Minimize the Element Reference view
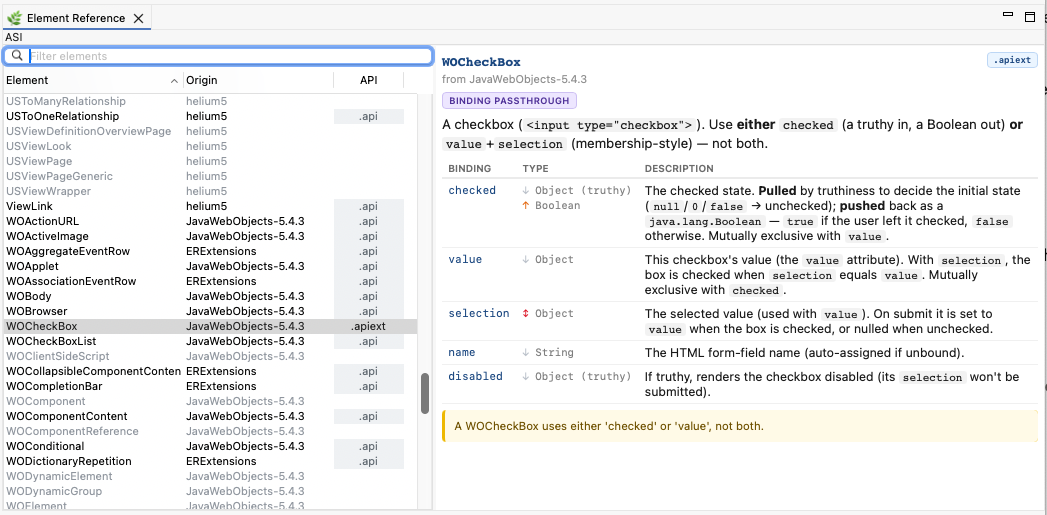Image resolution: width=1047 pixels, height=515 pixels. coord(1008,13)
